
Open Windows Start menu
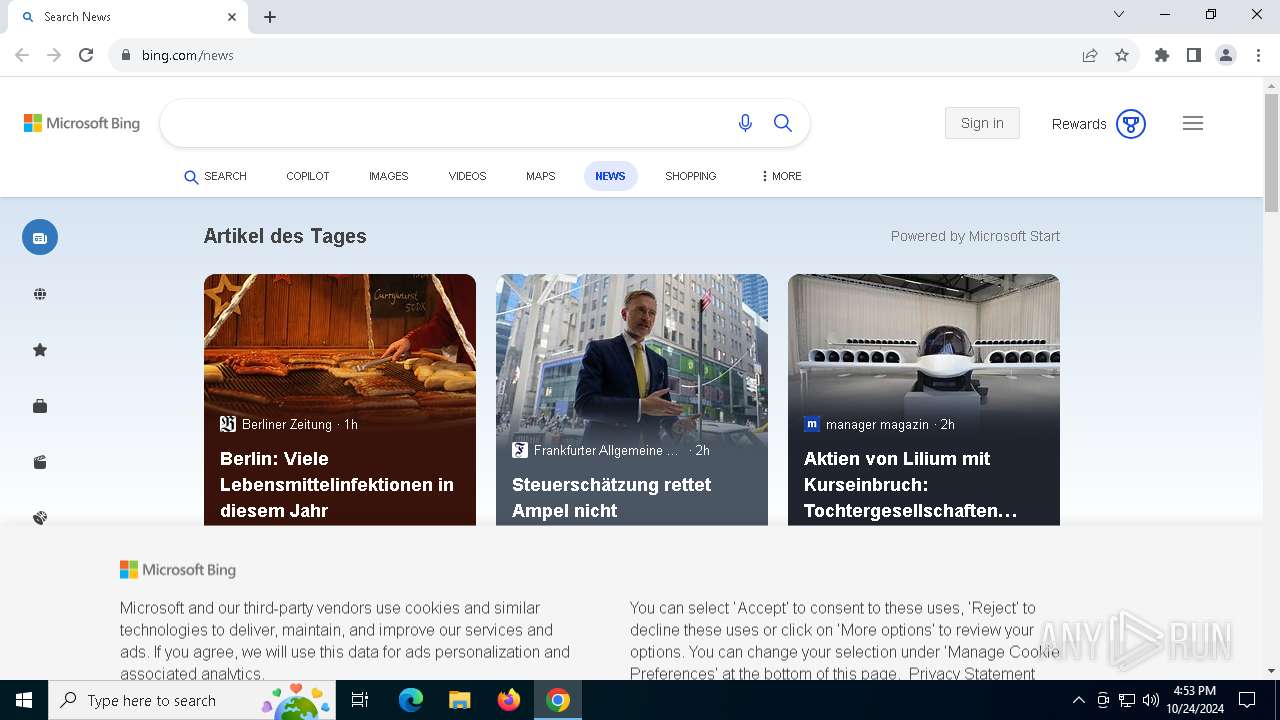pyautogui.click(x=24, y=700)
